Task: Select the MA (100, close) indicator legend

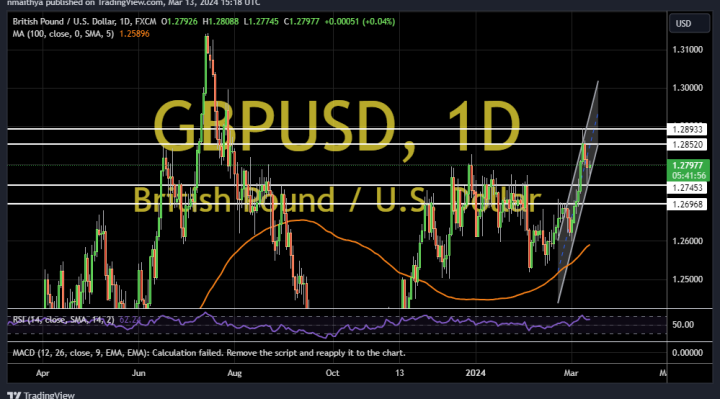Action: tap(63, 34)
